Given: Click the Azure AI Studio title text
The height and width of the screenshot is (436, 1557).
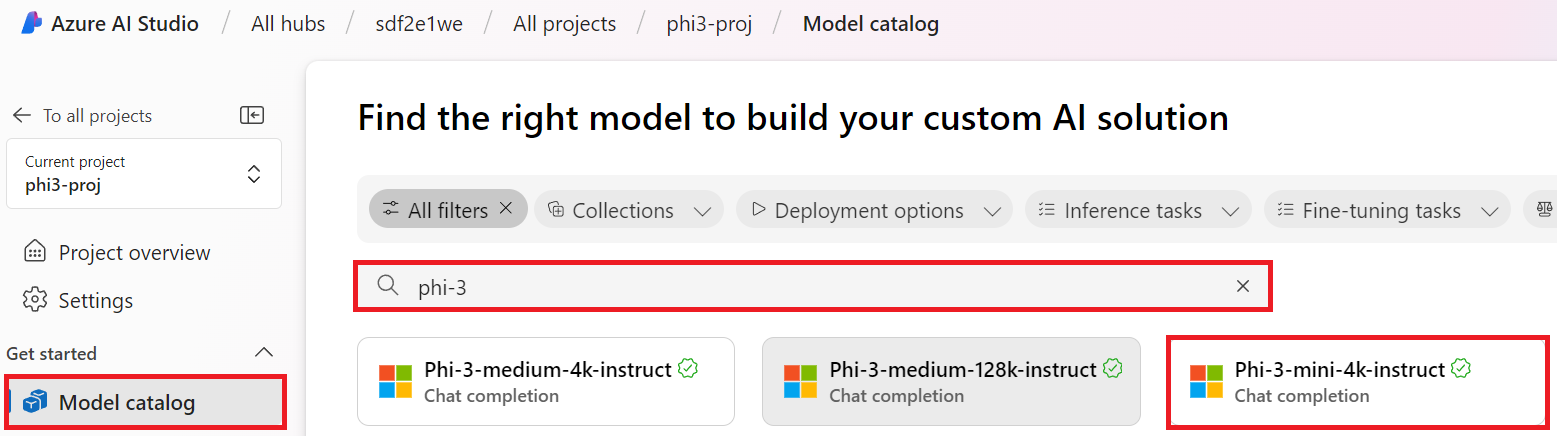Looking at the screenshot, I should pyautogui.click(x=125, y=24).
